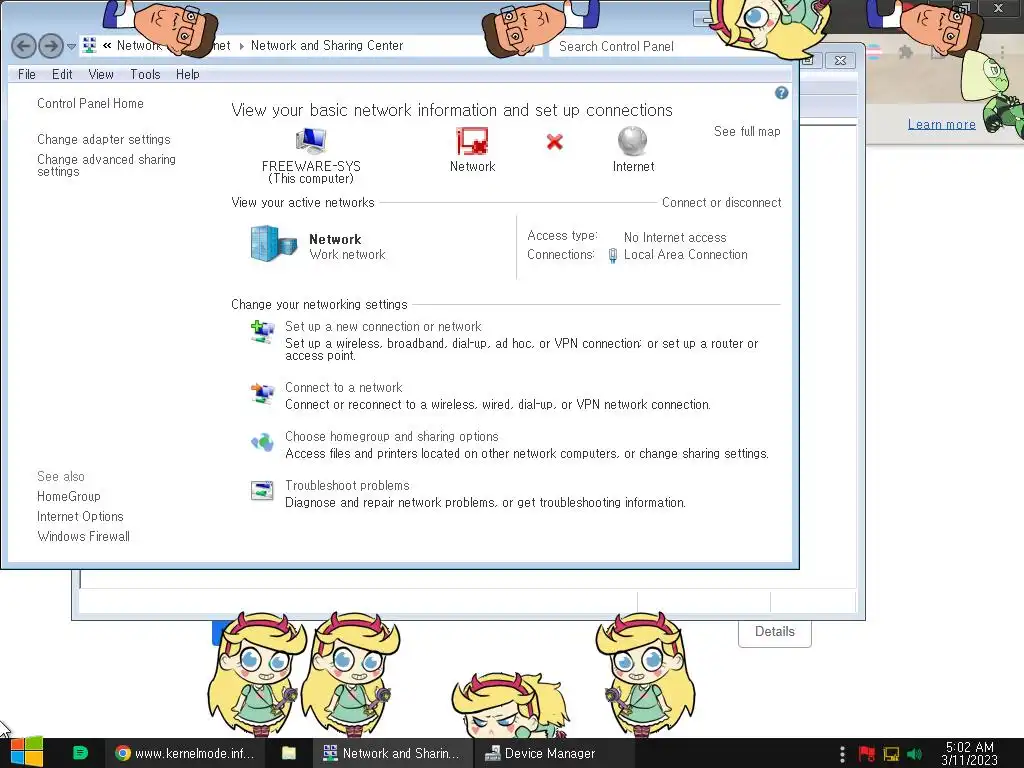This screenshot has width=1024, height=768.
Task: Open Set up a new connection or network
Action: coord(383,327)
